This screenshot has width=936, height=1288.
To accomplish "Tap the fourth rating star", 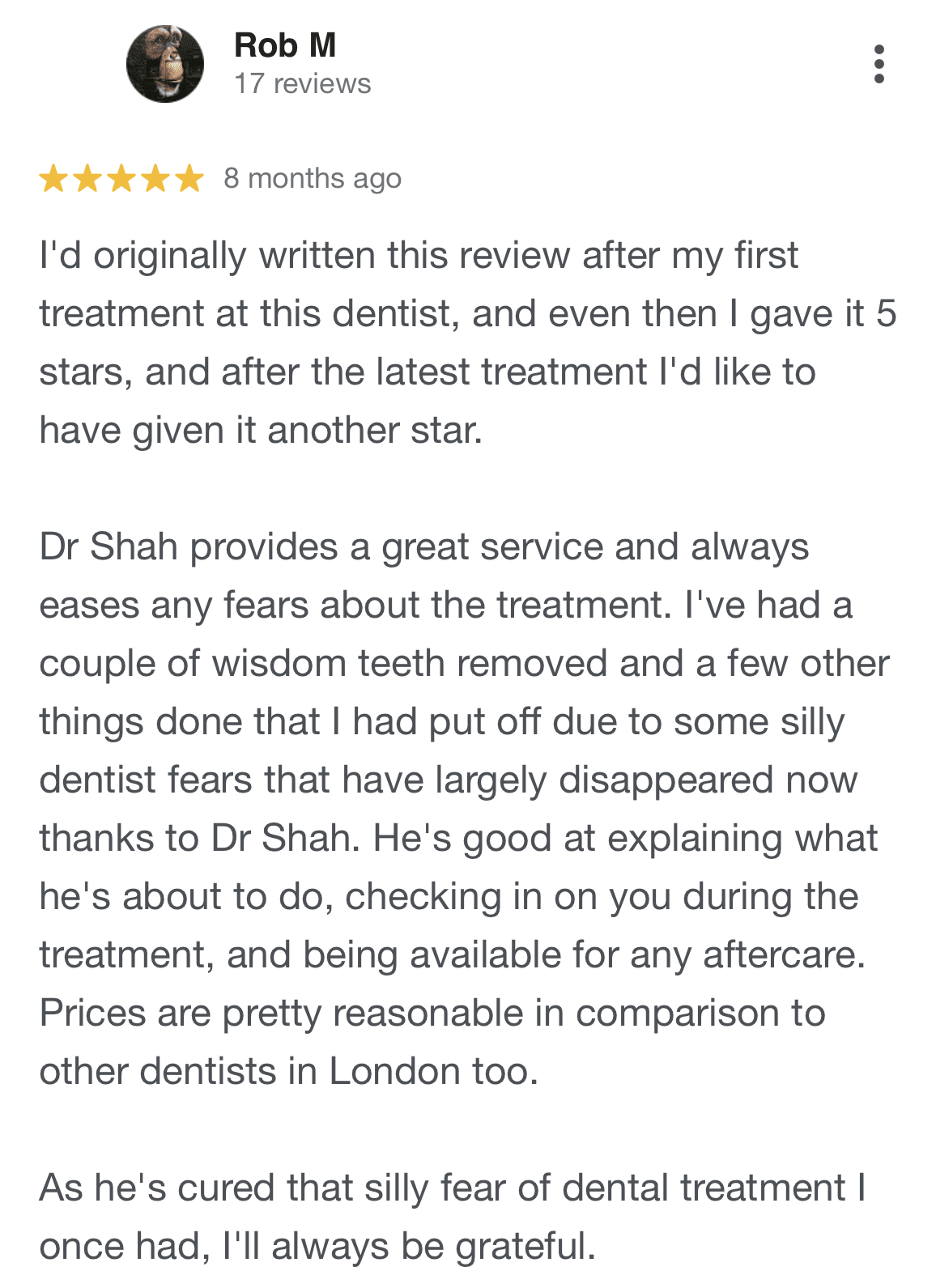I will click(x=155, y=178).
